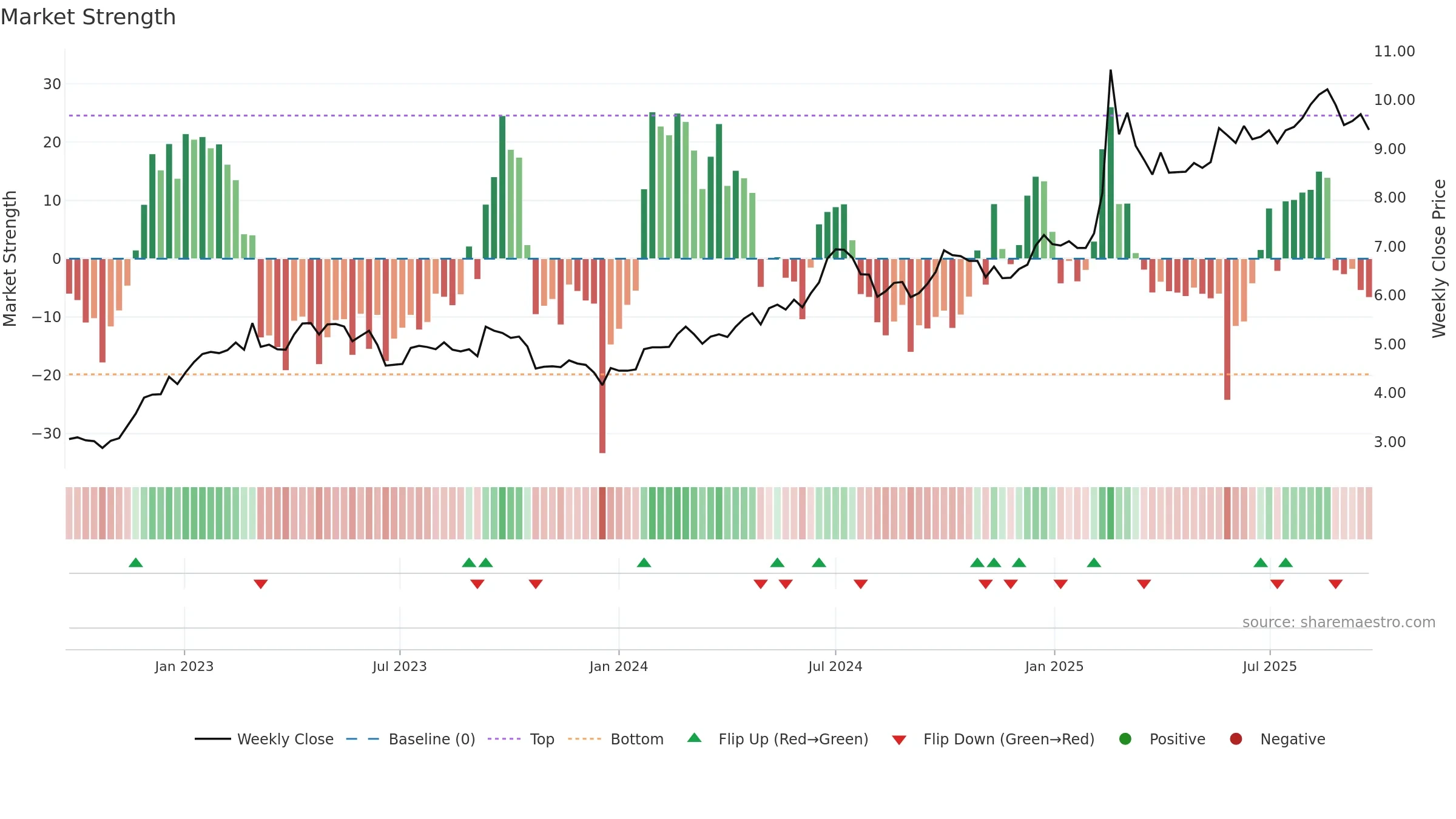Click the first Flip Down marker after Jan 2023

coord(261,584)
